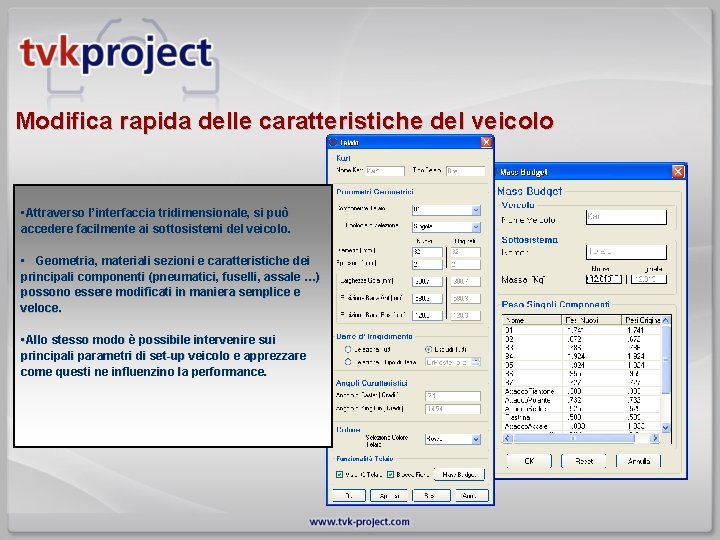Select the D1 row in the components table
The width and height of the screenshot is (720, 540).
pyautogui.click(x=582, y=330)
